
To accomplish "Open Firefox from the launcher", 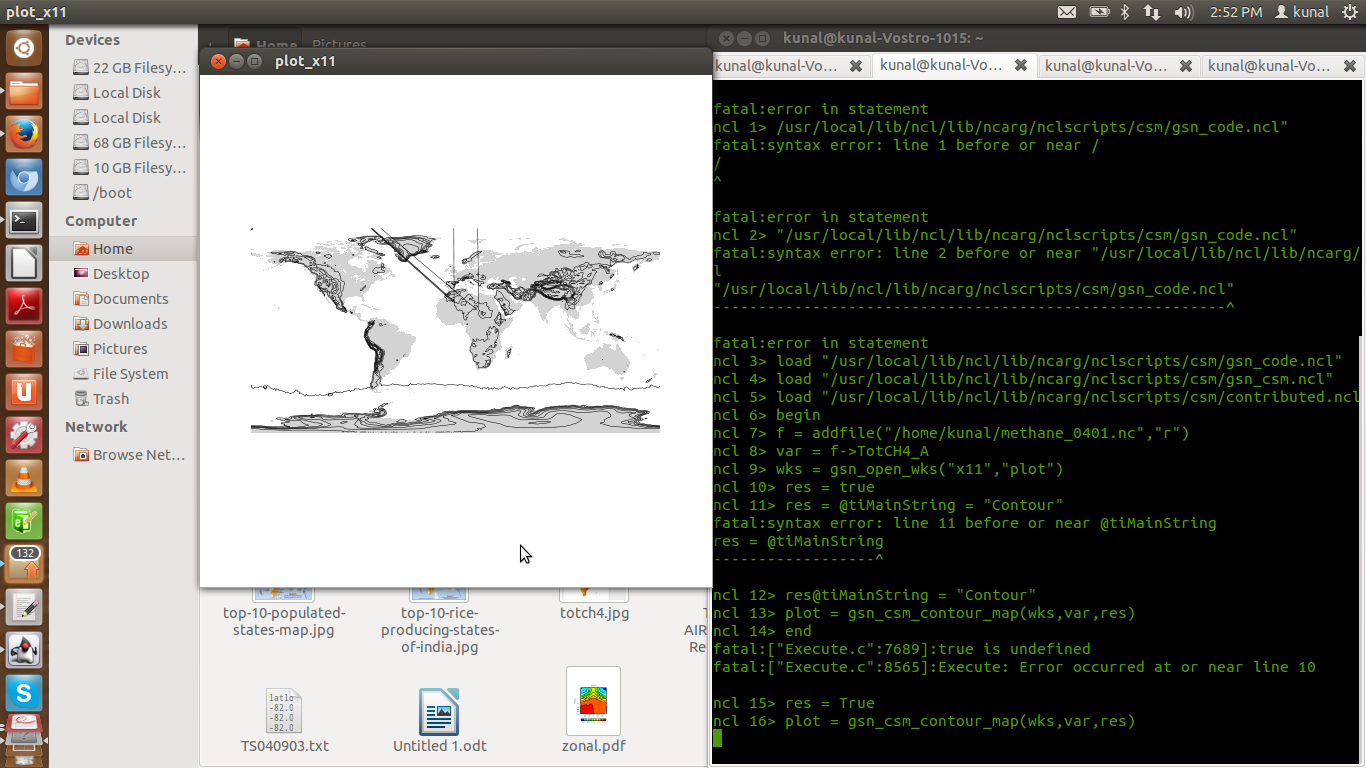I will [x=24, y=134].
